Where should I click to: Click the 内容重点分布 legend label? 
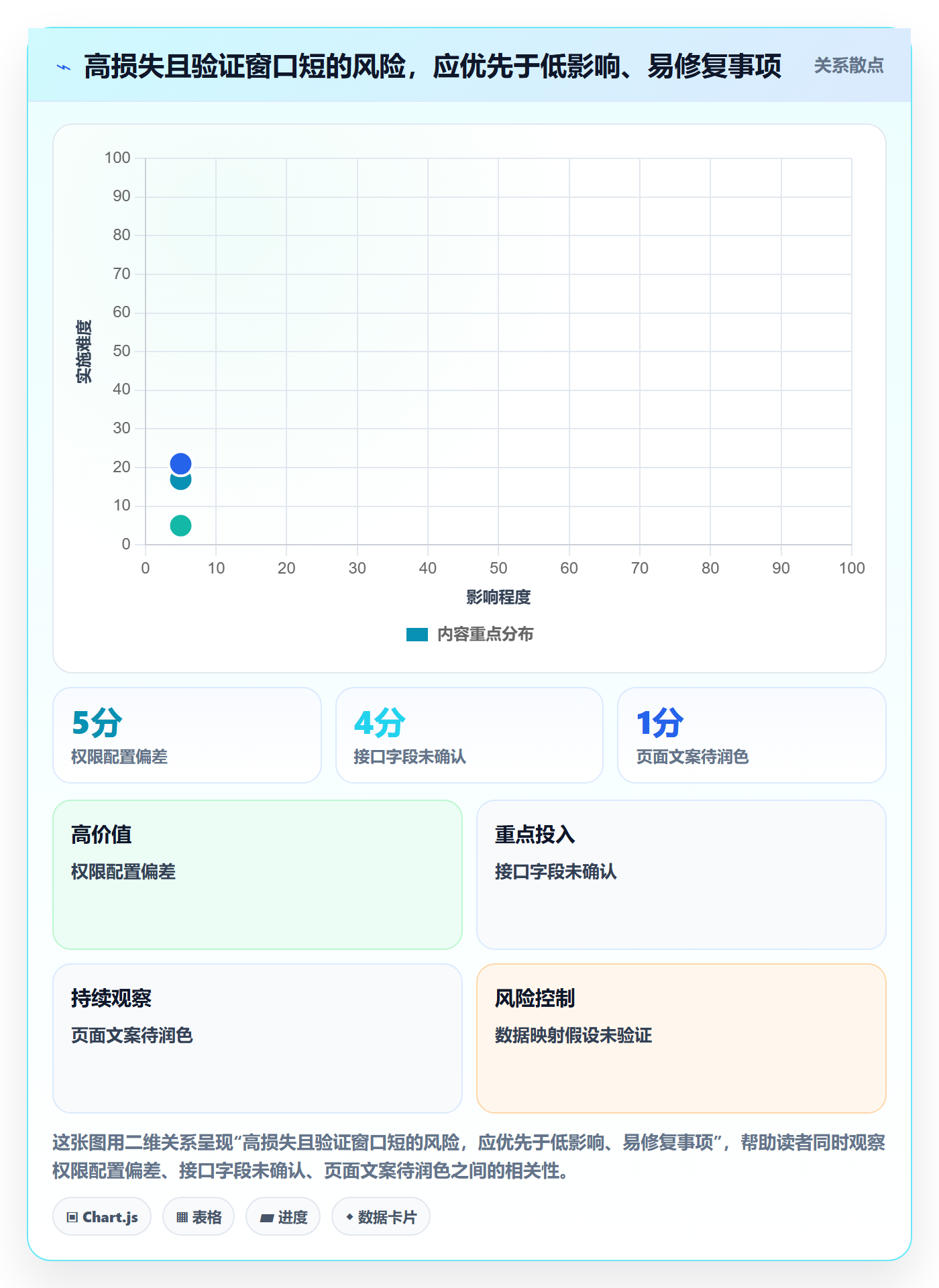pyautogui.click(x=485, y=635)
